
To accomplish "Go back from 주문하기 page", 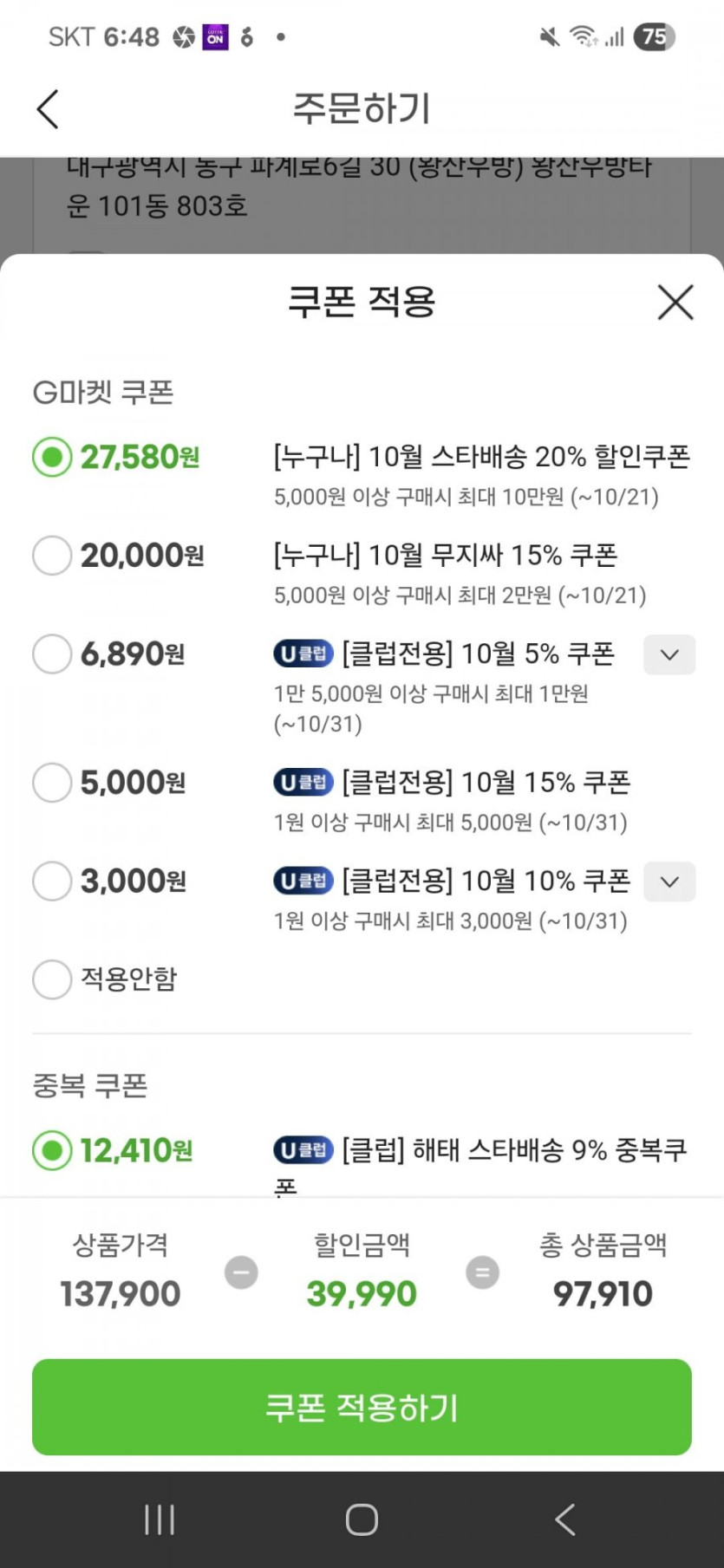I will (x=49, y=109).
